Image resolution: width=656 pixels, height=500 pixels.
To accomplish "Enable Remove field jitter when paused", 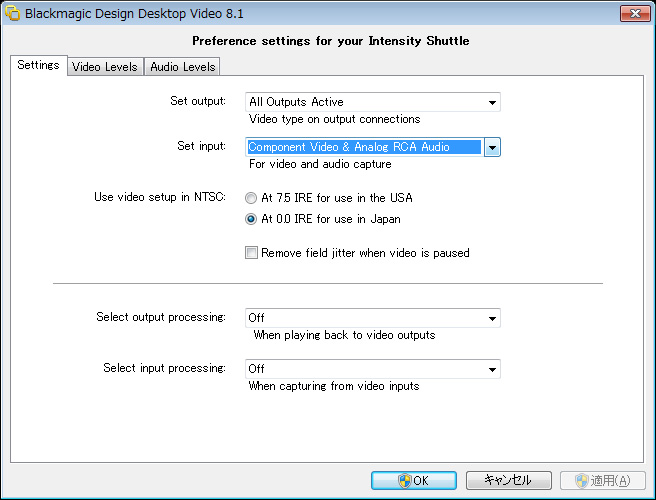I will [252, 253].
